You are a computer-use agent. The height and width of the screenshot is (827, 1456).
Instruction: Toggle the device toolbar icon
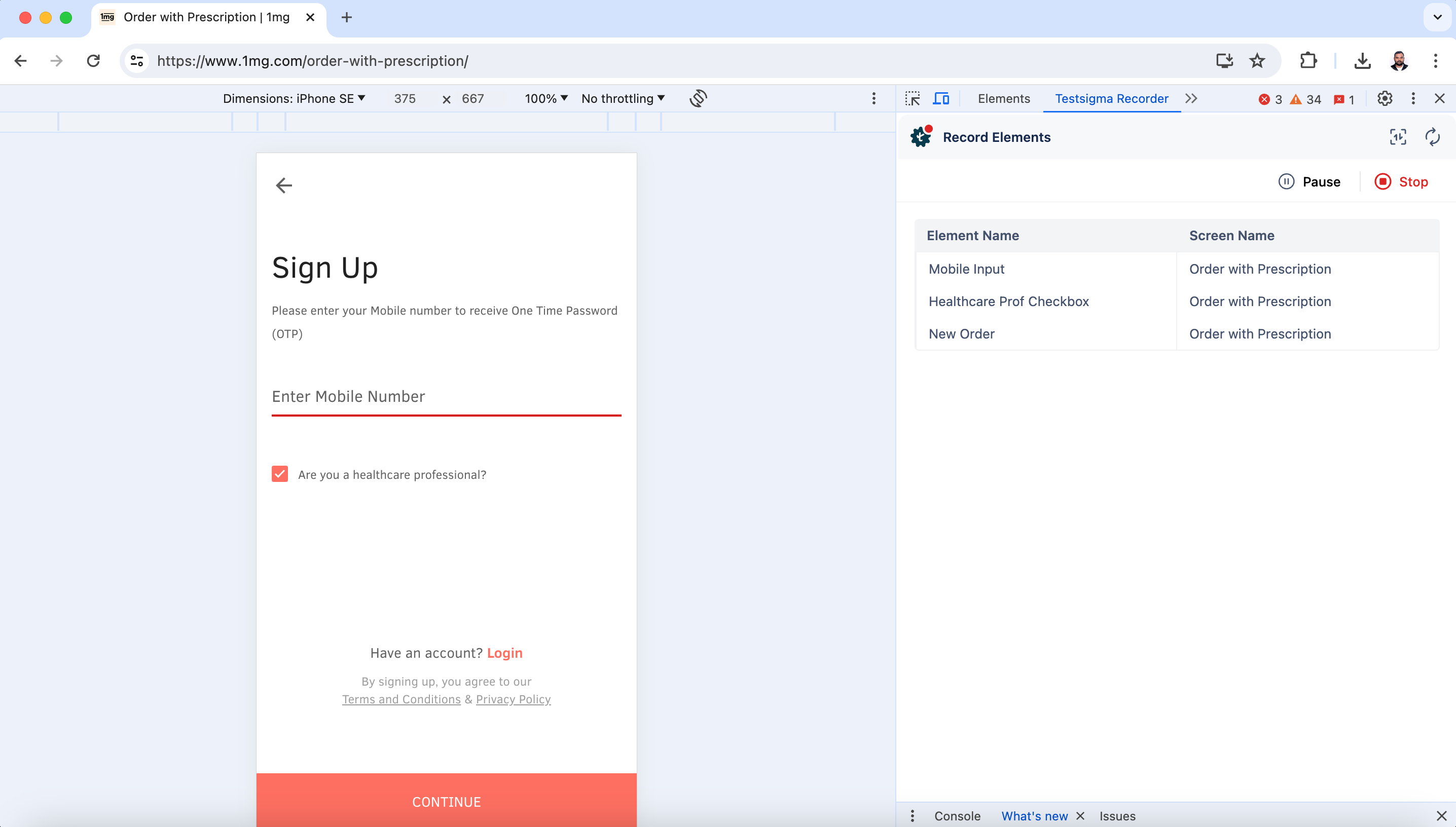click(941, 98)
